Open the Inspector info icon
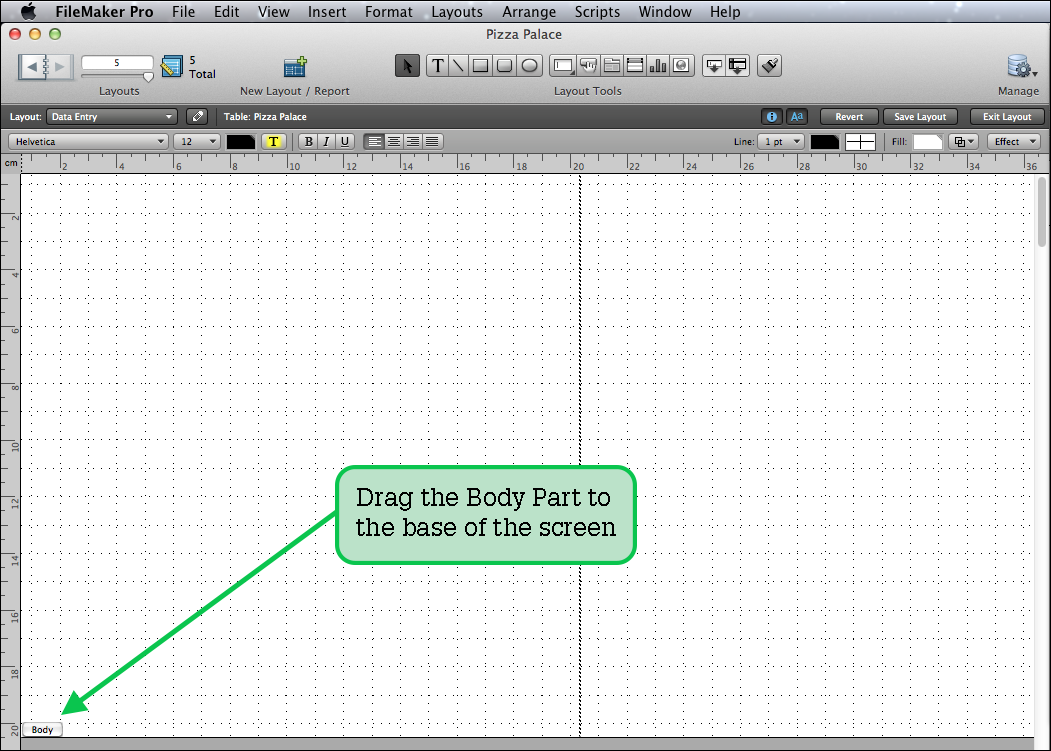 click(771, 117)
